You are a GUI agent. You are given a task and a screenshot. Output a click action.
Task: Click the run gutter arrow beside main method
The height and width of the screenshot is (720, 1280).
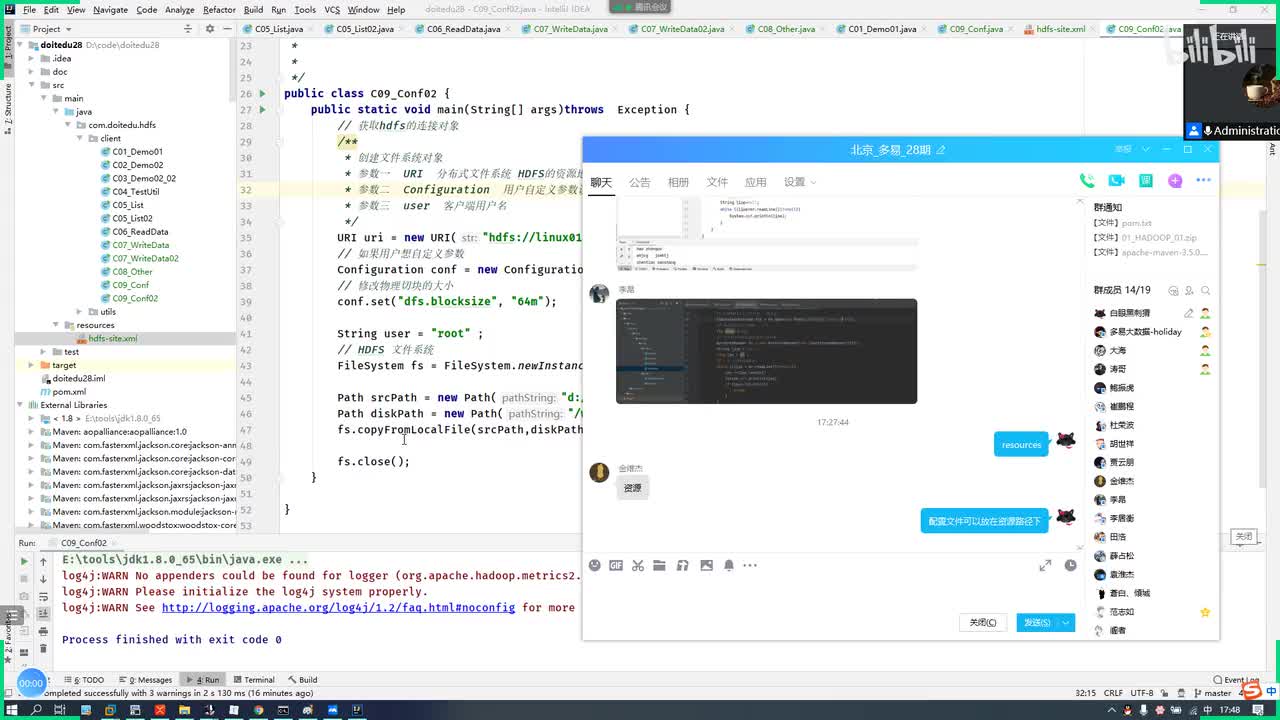pyautogui.click(x=262, y=110)
